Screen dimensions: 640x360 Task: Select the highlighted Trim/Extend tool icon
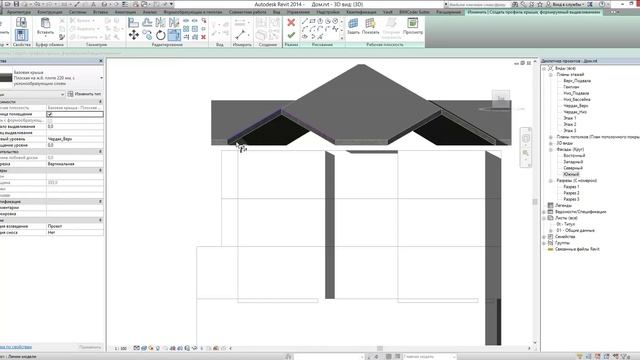(174, 35)
